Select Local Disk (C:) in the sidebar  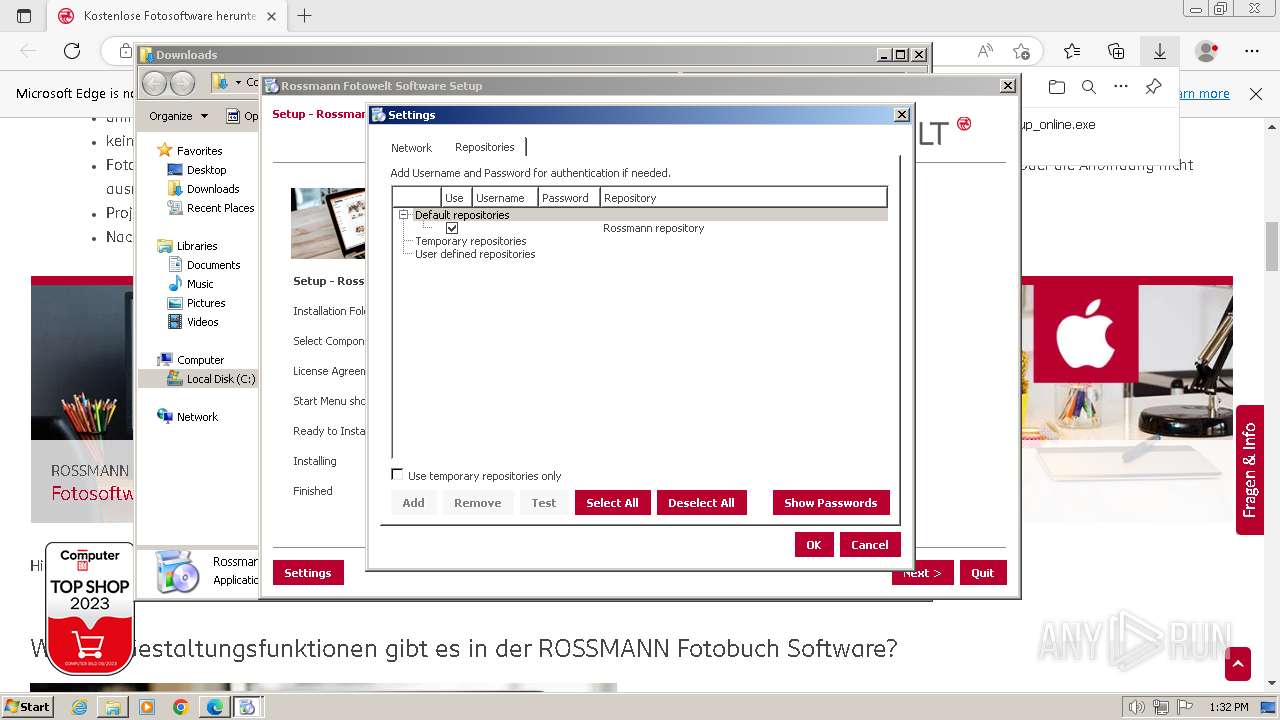pyautogui.click(x=220, y=379)
